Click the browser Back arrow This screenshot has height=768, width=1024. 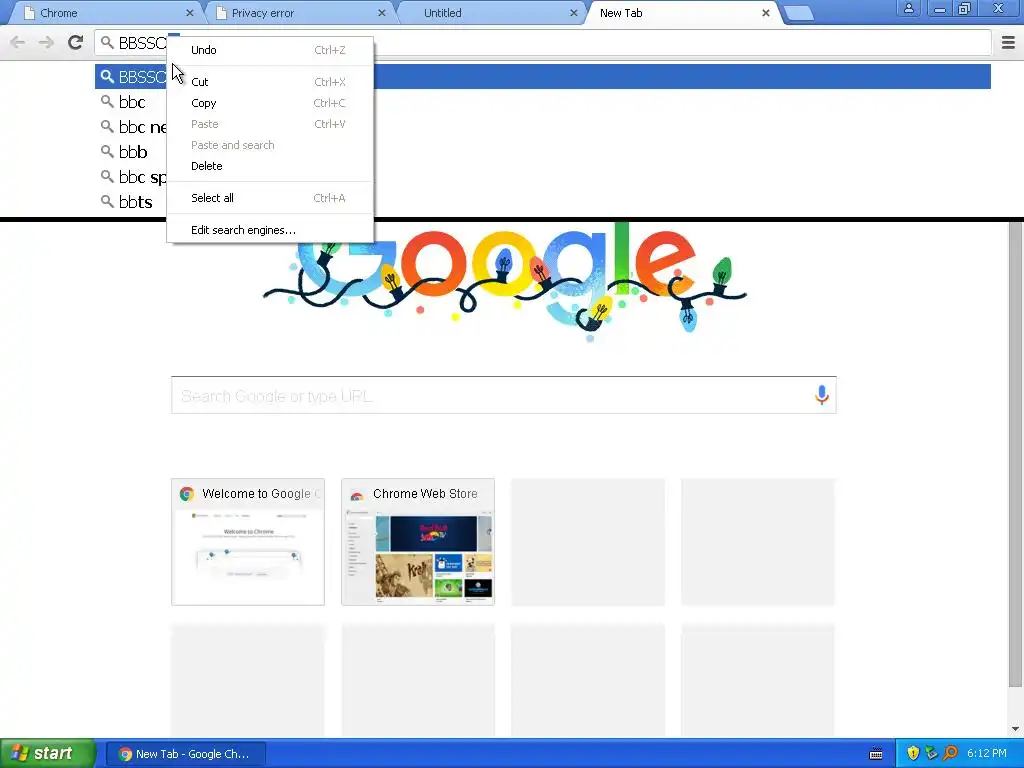click(18, 42)
